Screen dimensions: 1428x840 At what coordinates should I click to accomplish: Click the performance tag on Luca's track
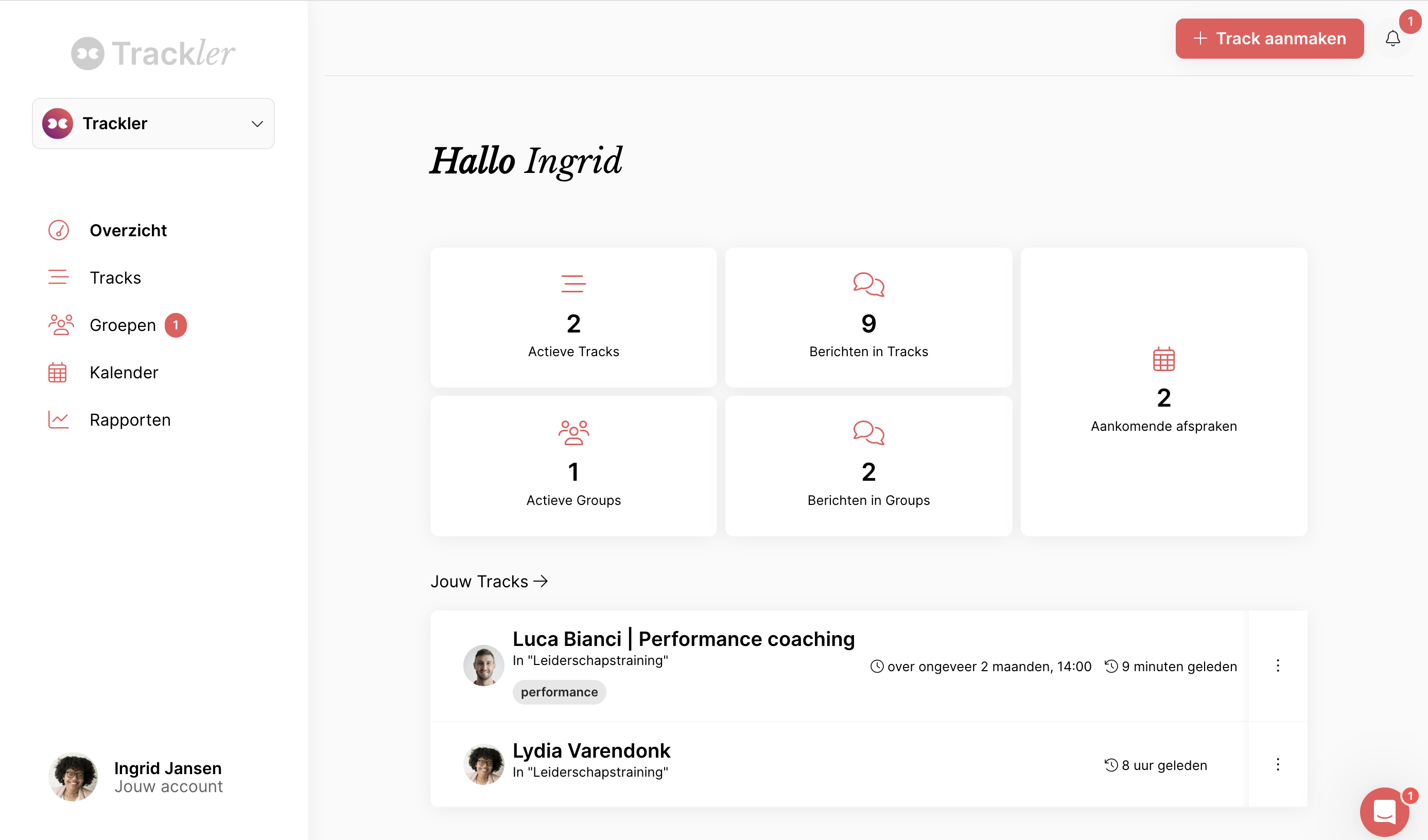(559, 692)
